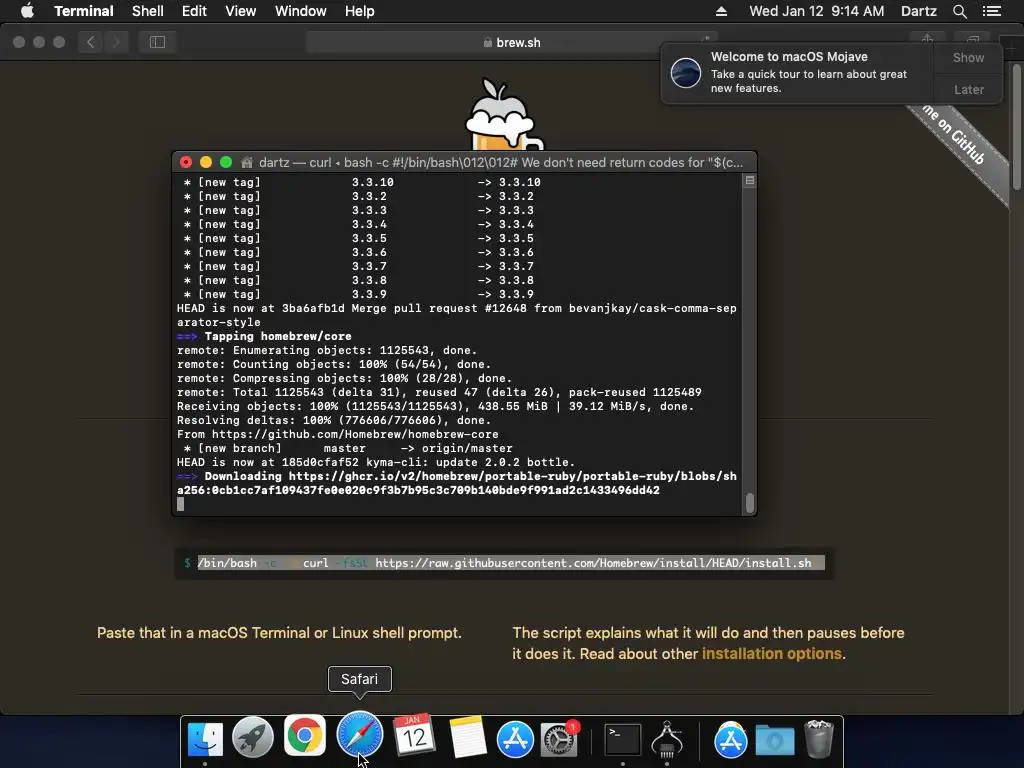Open the Help menu
The image size is (1024, 768).
pyautogui.click(x=359, y=11)
